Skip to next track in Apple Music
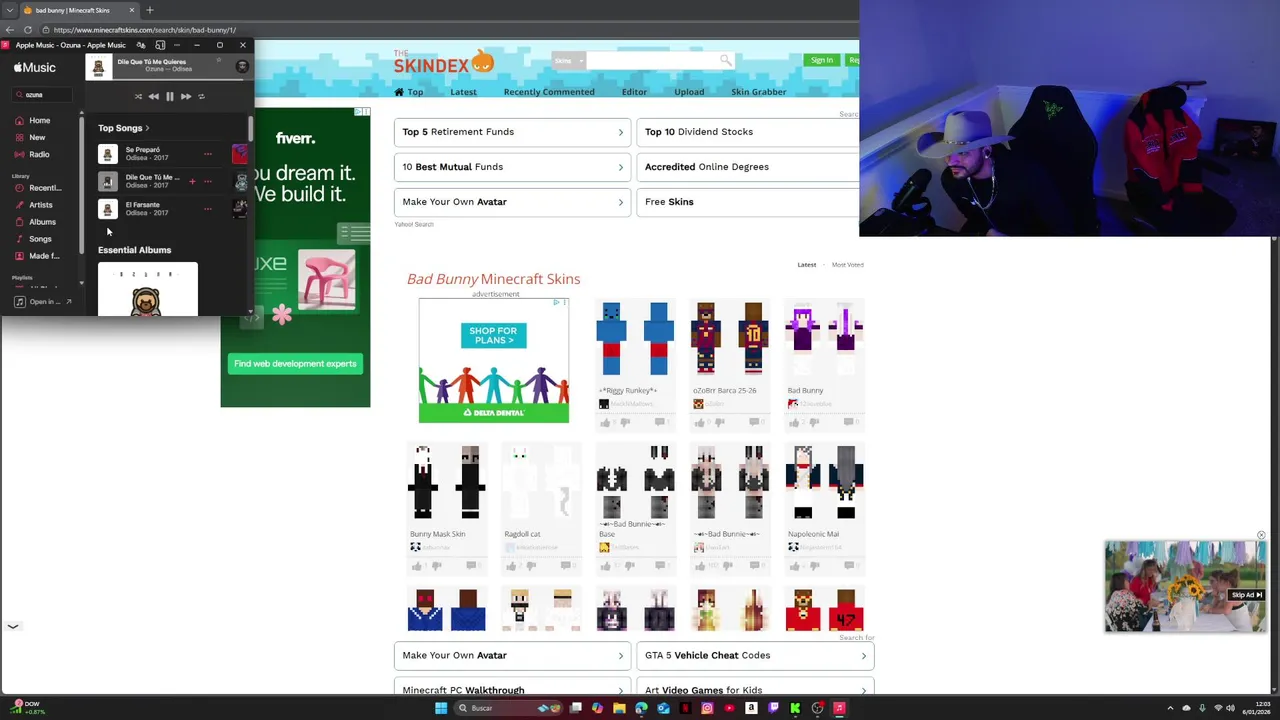The width and height of the screenshot is (1280, 720). coord(186,97)
